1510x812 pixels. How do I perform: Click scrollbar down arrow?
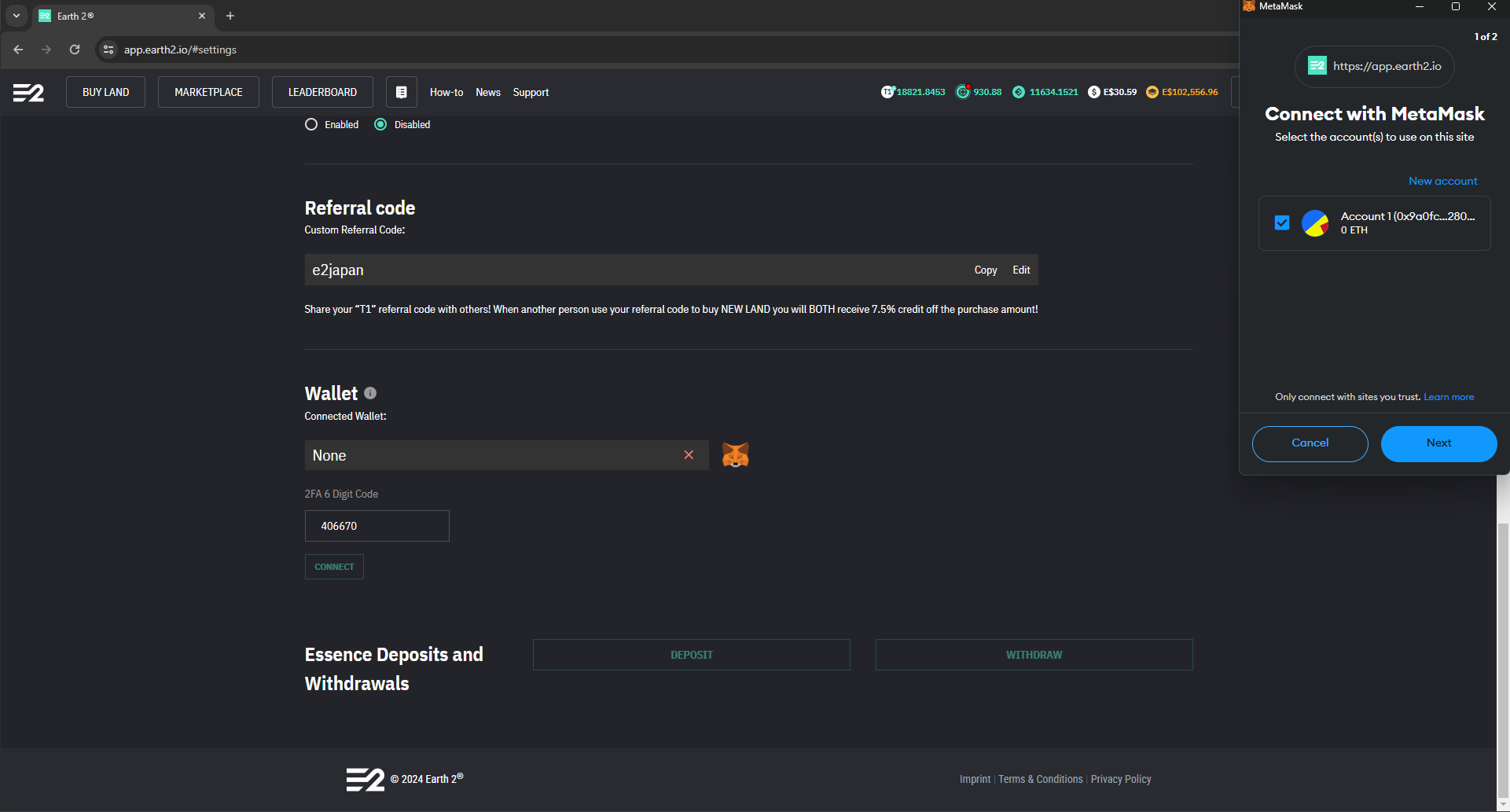click(x=1503, y=805)
